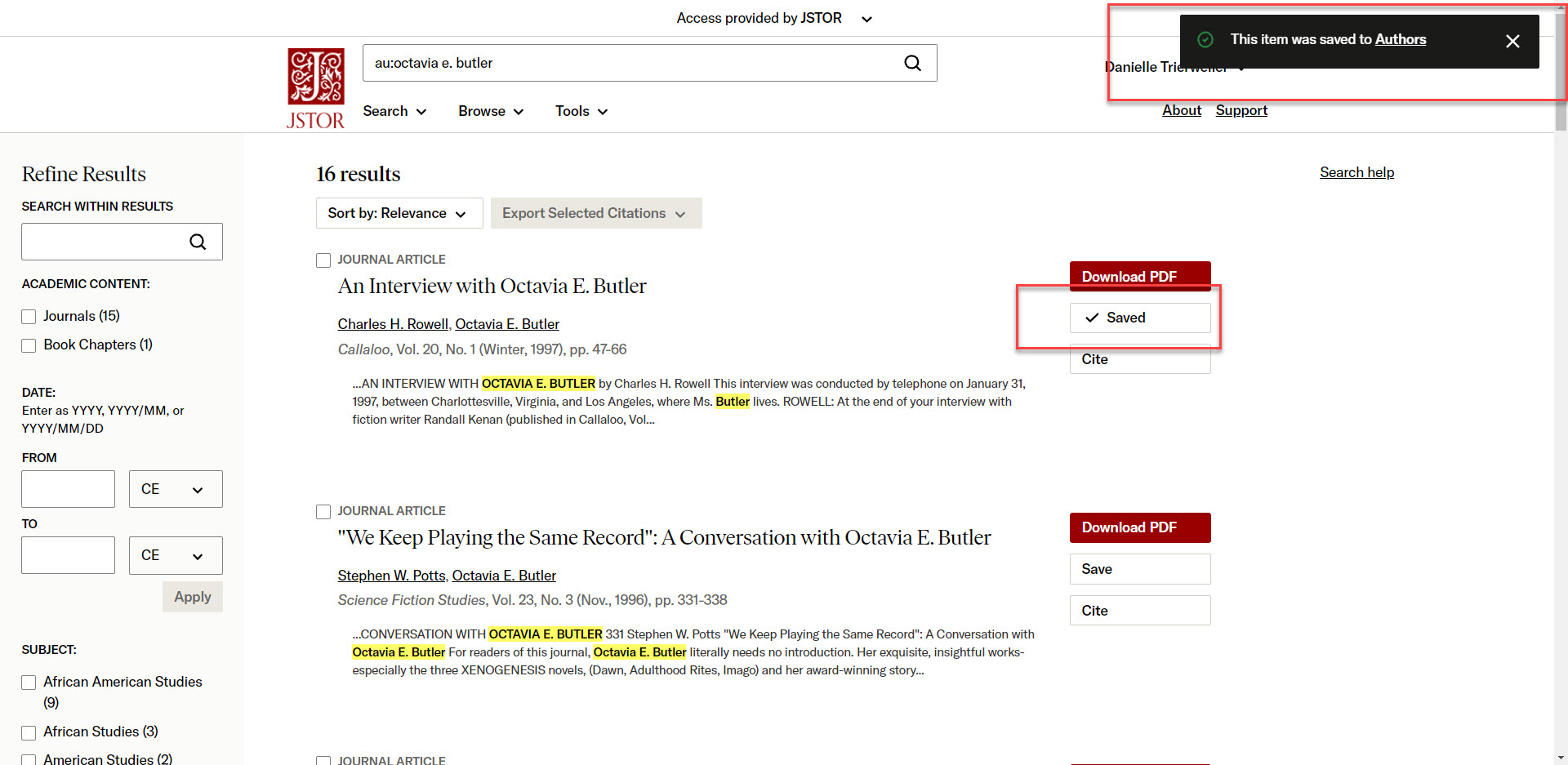
Task: Open the Authors link in the notification
Action: 1401,39
